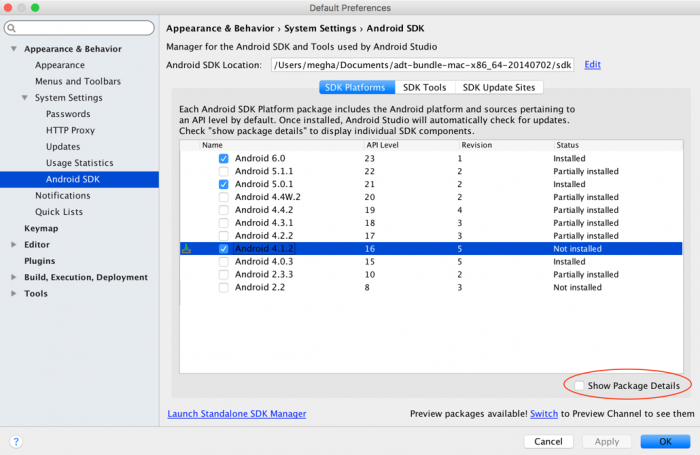Uncheck the Android 6.0 checkbox
The height and width of the screenshot is (455, 700).
tap(224, 159)
